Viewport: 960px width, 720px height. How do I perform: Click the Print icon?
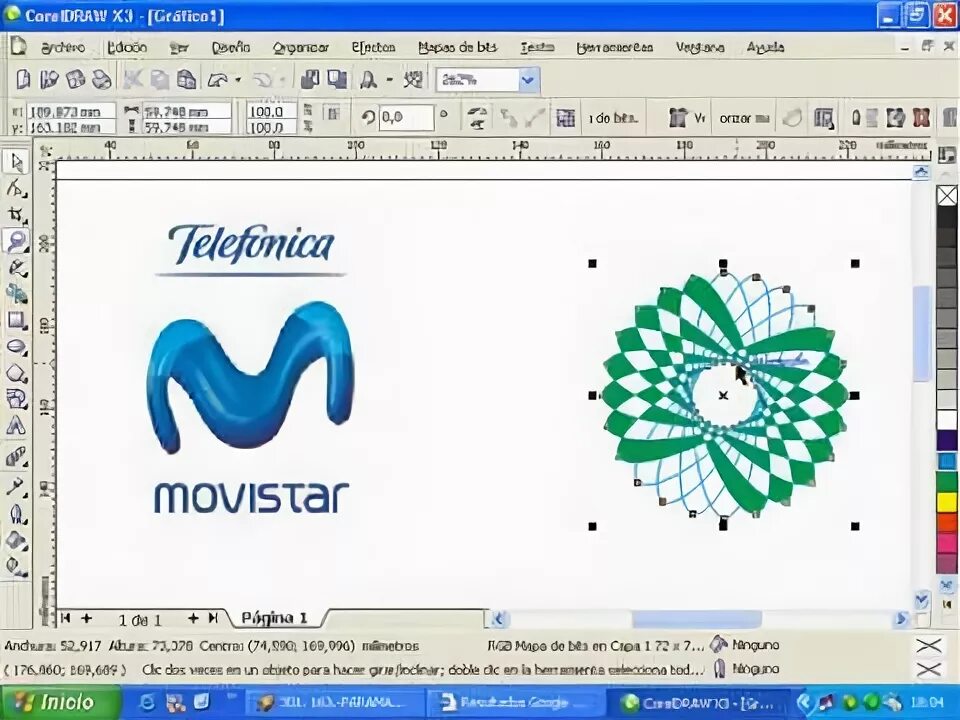pos(101,80)
